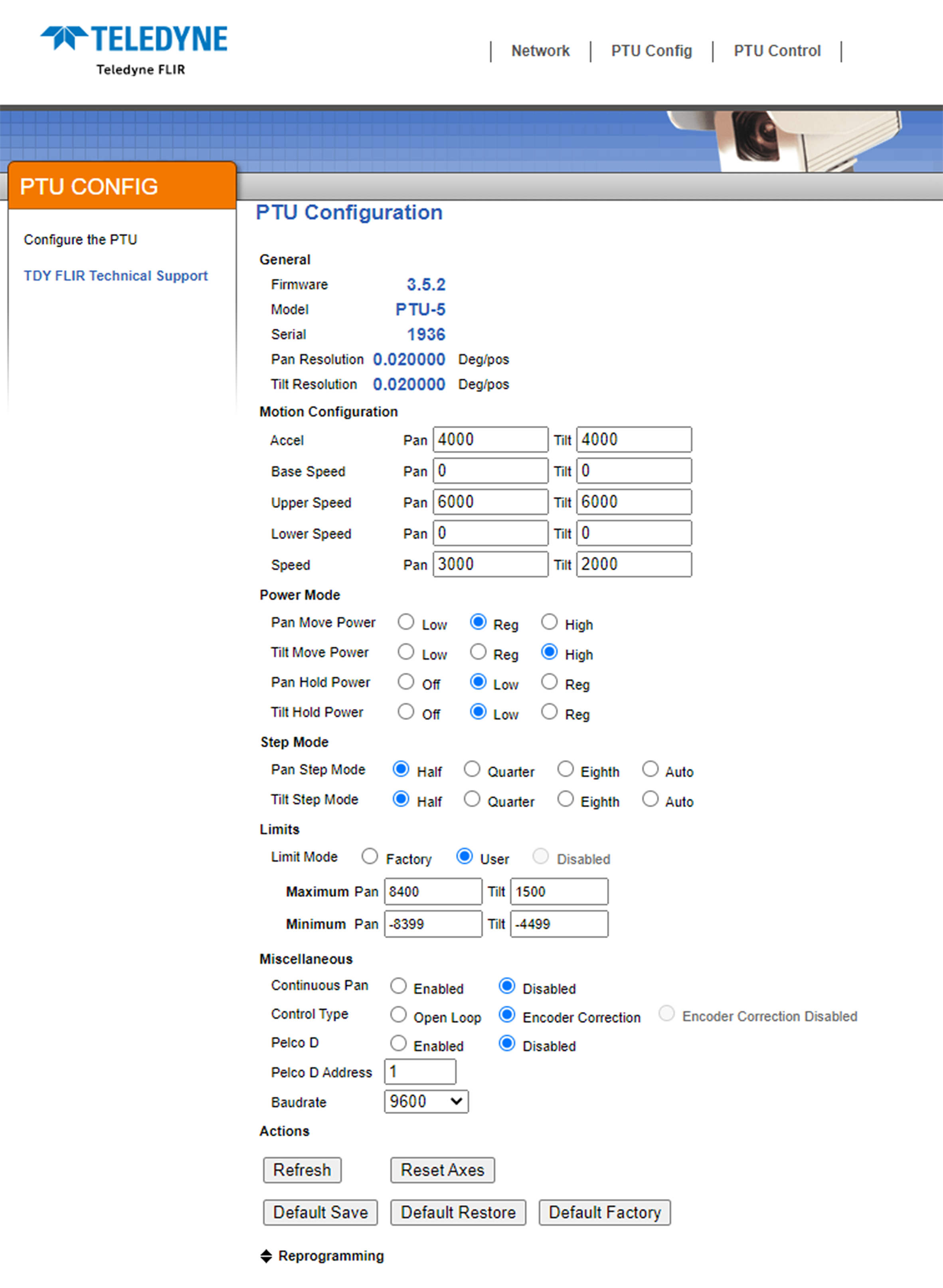Screen dimensions: 943x1288
Task: Select Quarter for Pan Step Mode
Action: (472, 769)
